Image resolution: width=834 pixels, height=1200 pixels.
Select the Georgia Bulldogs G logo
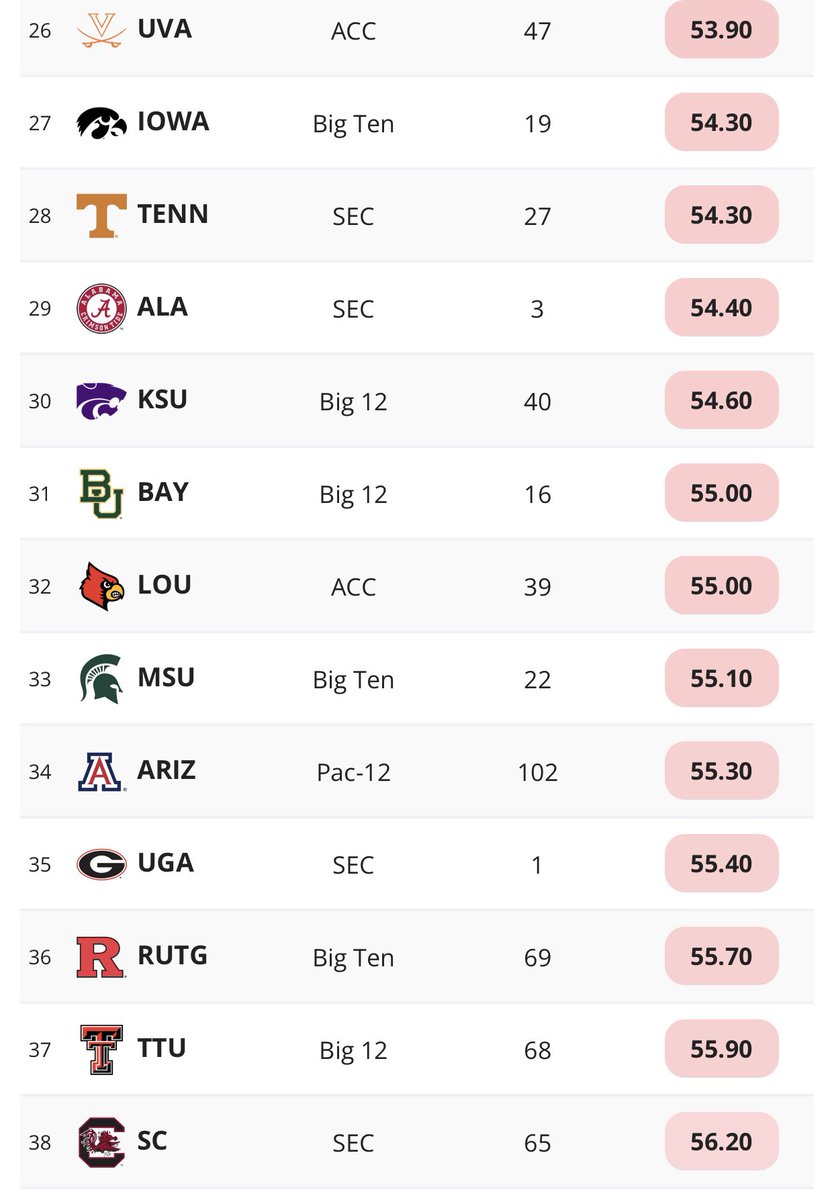click(x=101, y=864)
